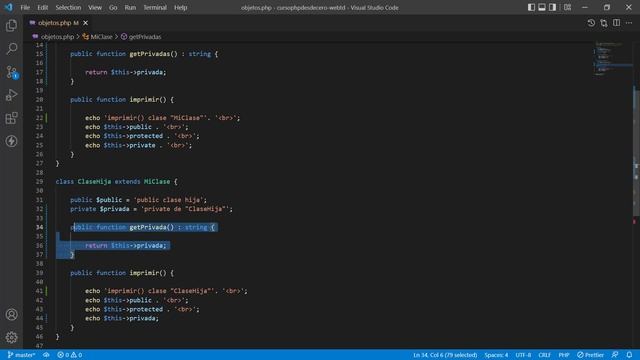This screenshot has height=360, width=640.
Task: Change line ending via CRLF
Action: click(x=544, y=355)
